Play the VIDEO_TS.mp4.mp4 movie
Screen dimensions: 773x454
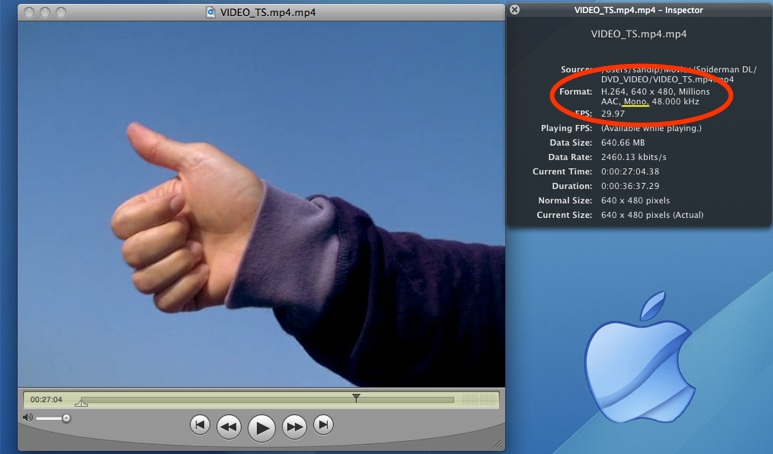[261, 427]
